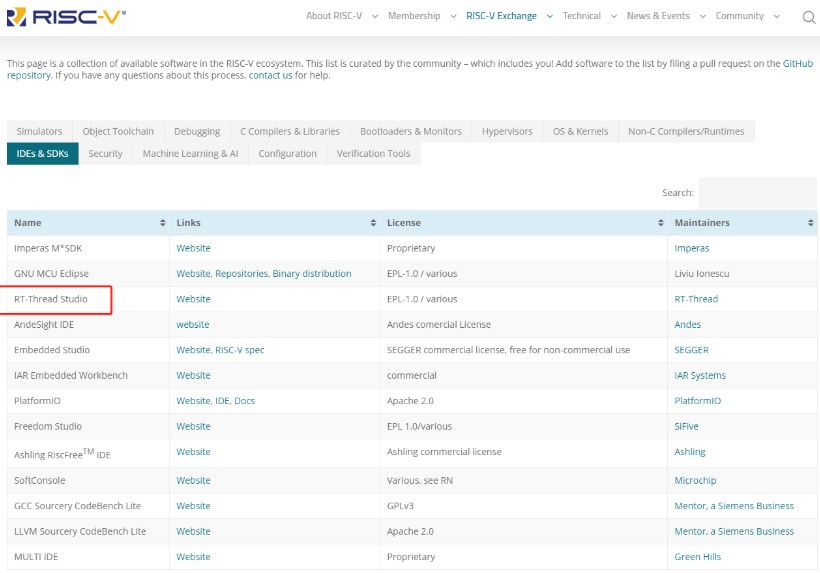Switch to C Compilers & Libraries tab
The image size is (820, 573).
point(290,131)
